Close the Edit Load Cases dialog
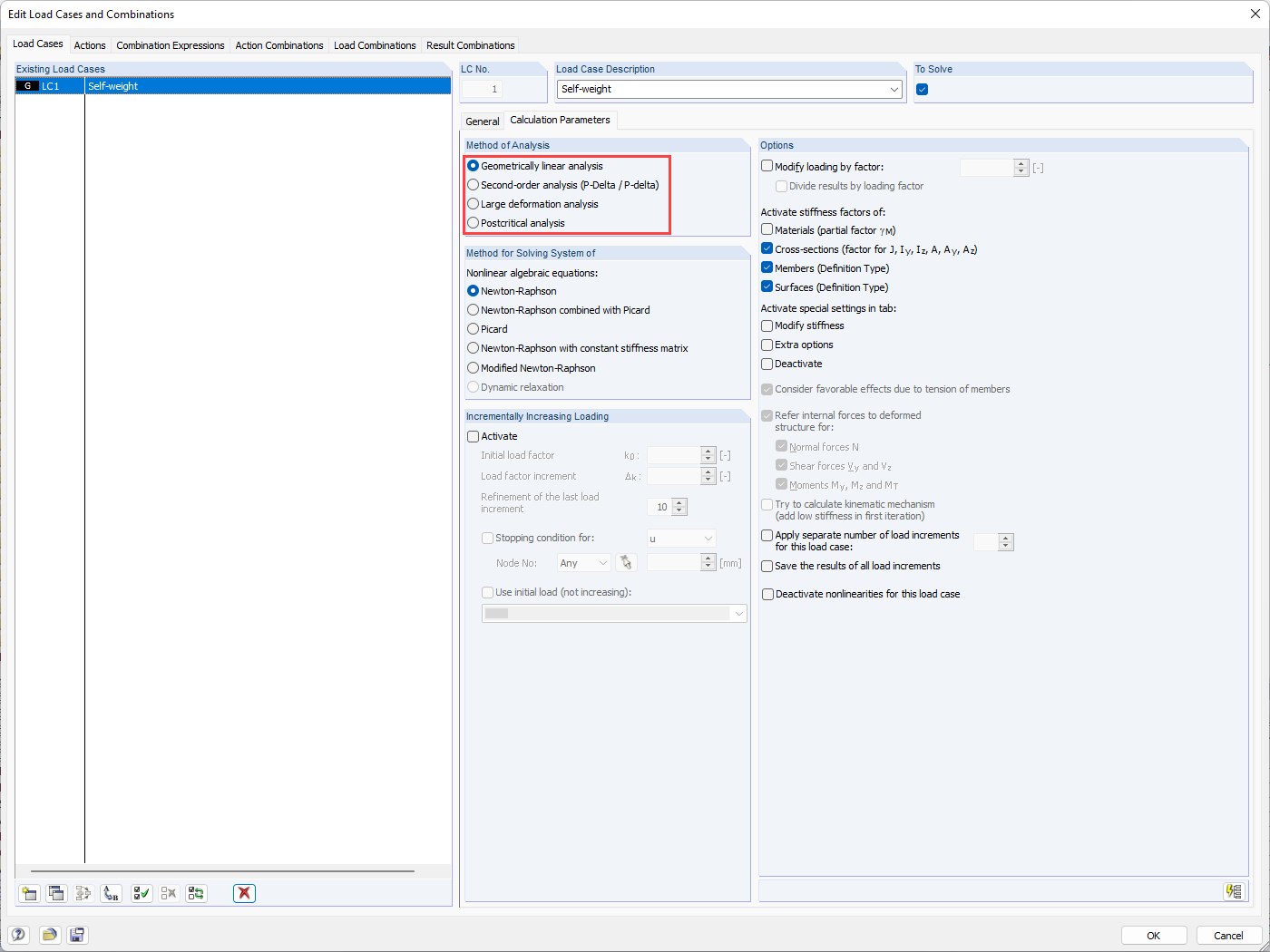The image size is (1270, 952). (1255, 14)
